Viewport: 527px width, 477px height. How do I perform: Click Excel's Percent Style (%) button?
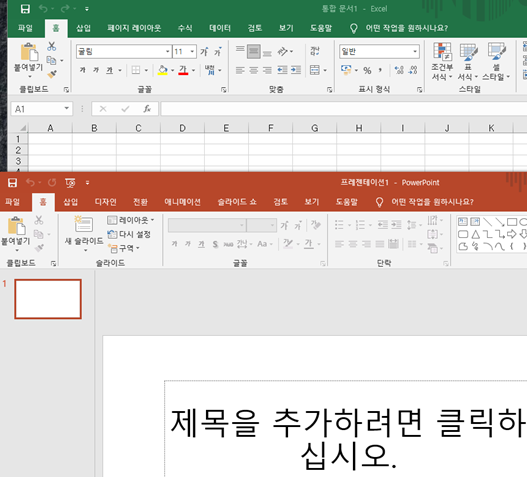[367, 70]
